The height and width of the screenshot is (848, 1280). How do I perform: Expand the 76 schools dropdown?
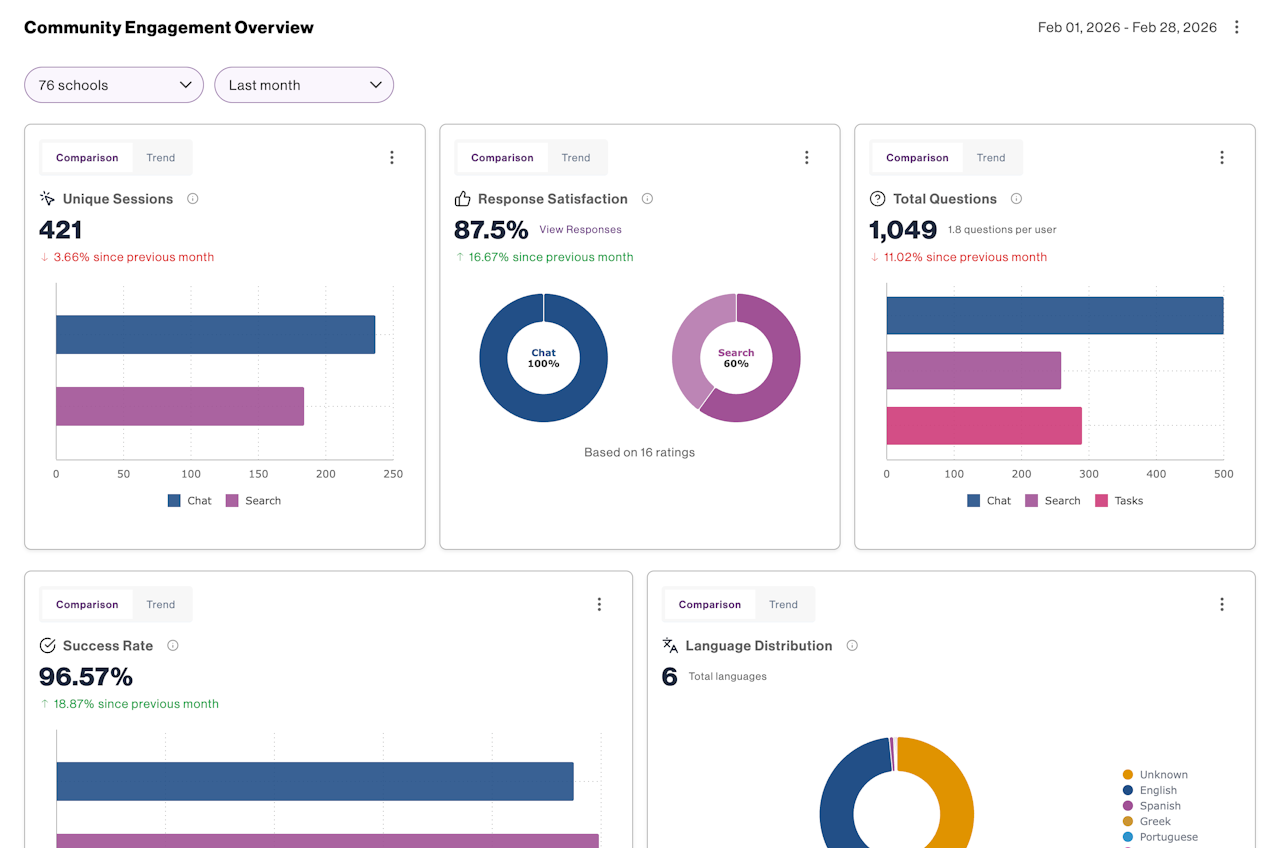114,85
